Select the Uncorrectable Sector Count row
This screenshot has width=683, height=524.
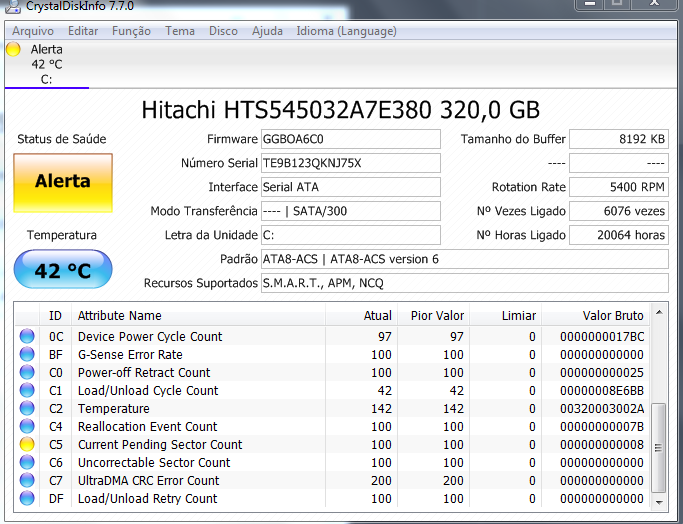point(332,462)
